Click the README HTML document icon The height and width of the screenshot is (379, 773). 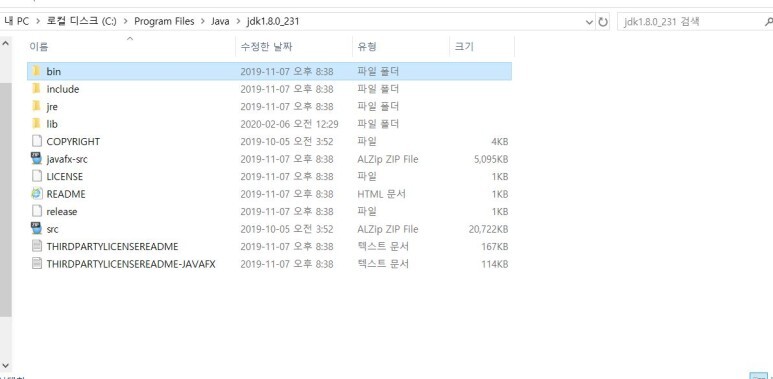tap(36, 194)
